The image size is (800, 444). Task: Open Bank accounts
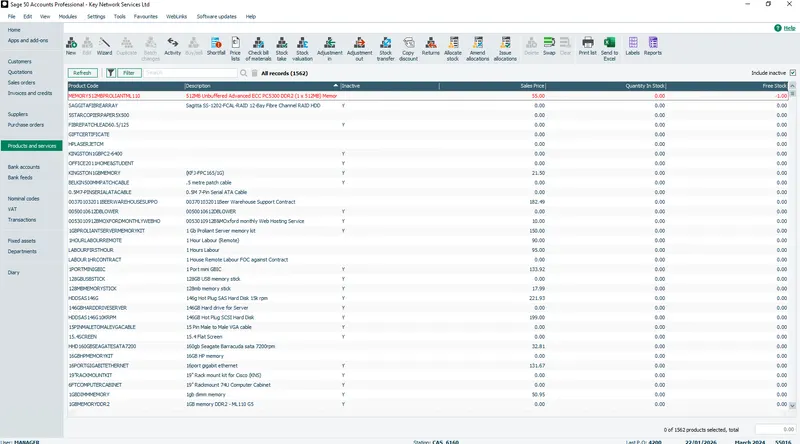click(x=23, y=167)
